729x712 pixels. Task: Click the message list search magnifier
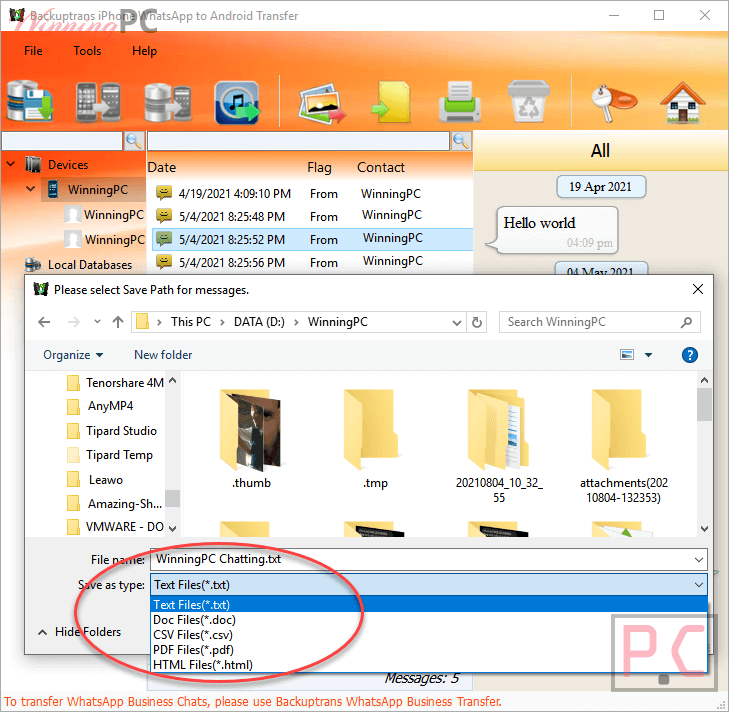pyautogui.click(x=461, y=141)
